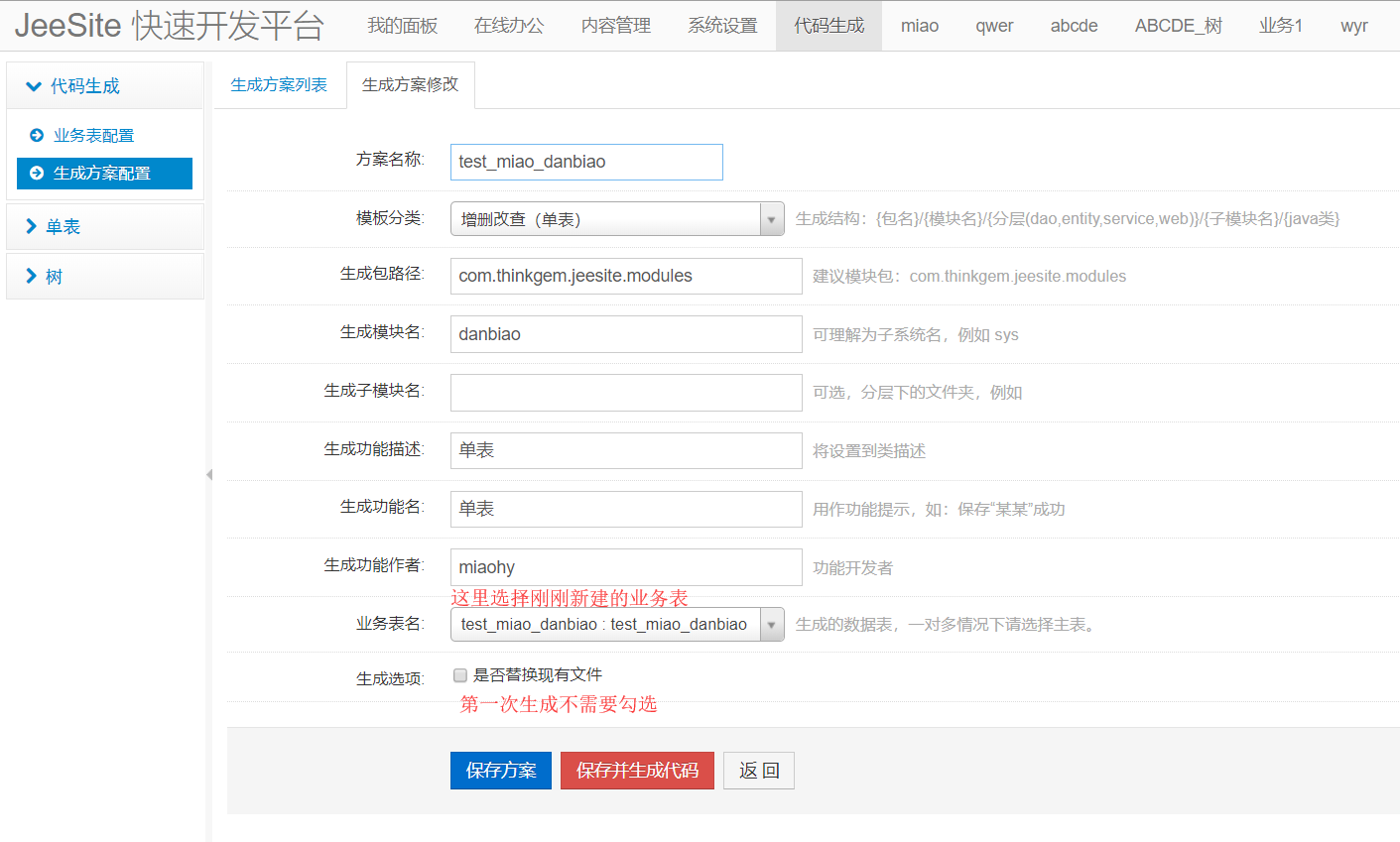
Task: Toggle the 是否替换现有文件 checkbox
Action: [x=460, y=675]
